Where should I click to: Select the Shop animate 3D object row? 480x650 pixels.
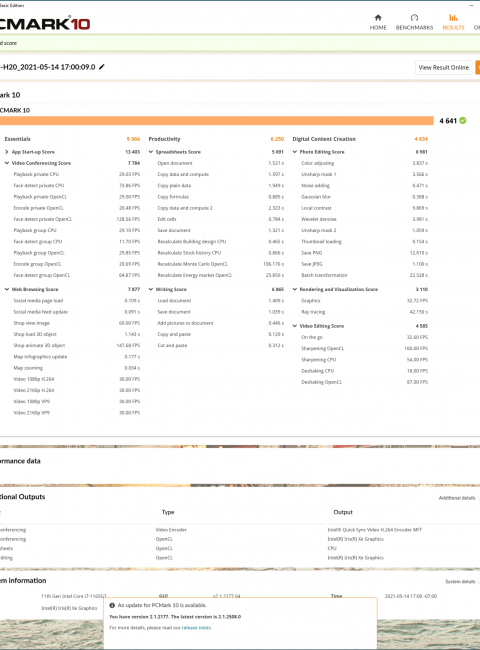(77, 345)
